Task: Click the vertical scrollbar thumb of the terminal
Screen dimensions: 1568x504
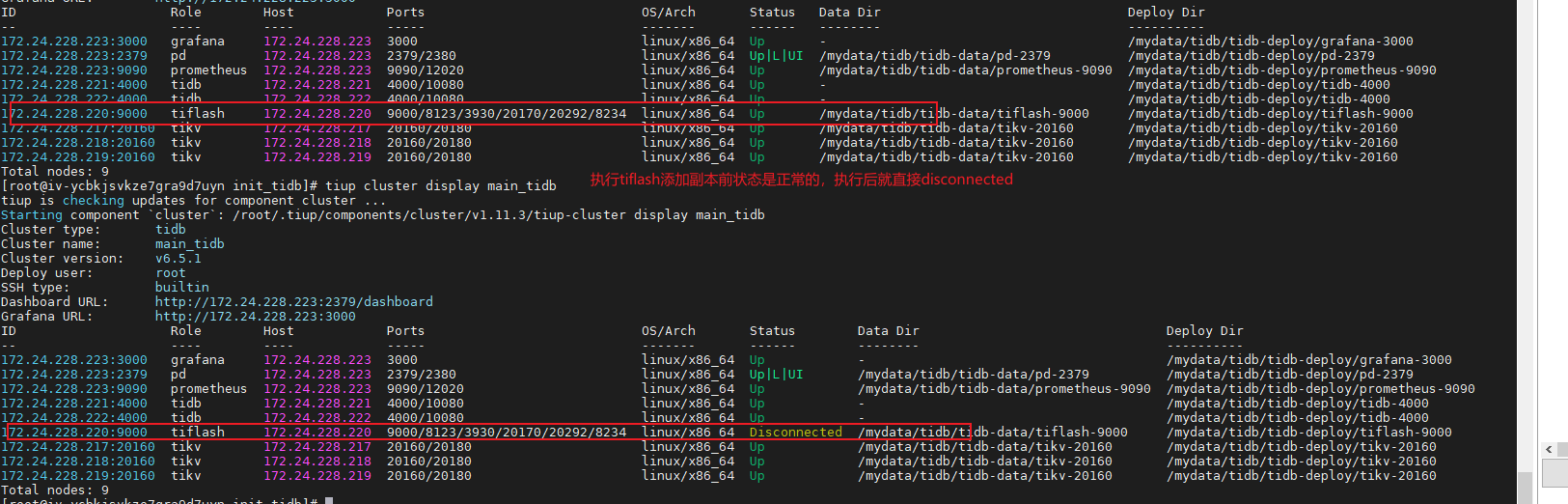Action: click(x=1526, y=488)
